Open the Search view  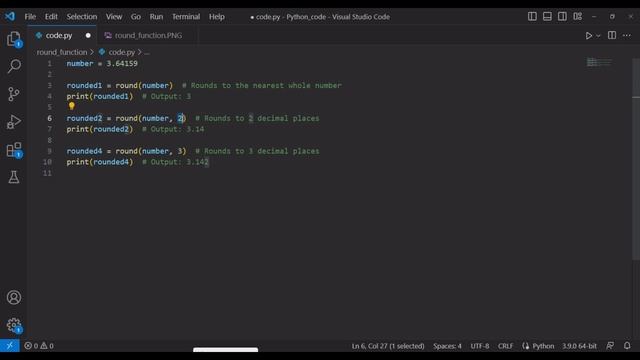(x=14, y=66)
